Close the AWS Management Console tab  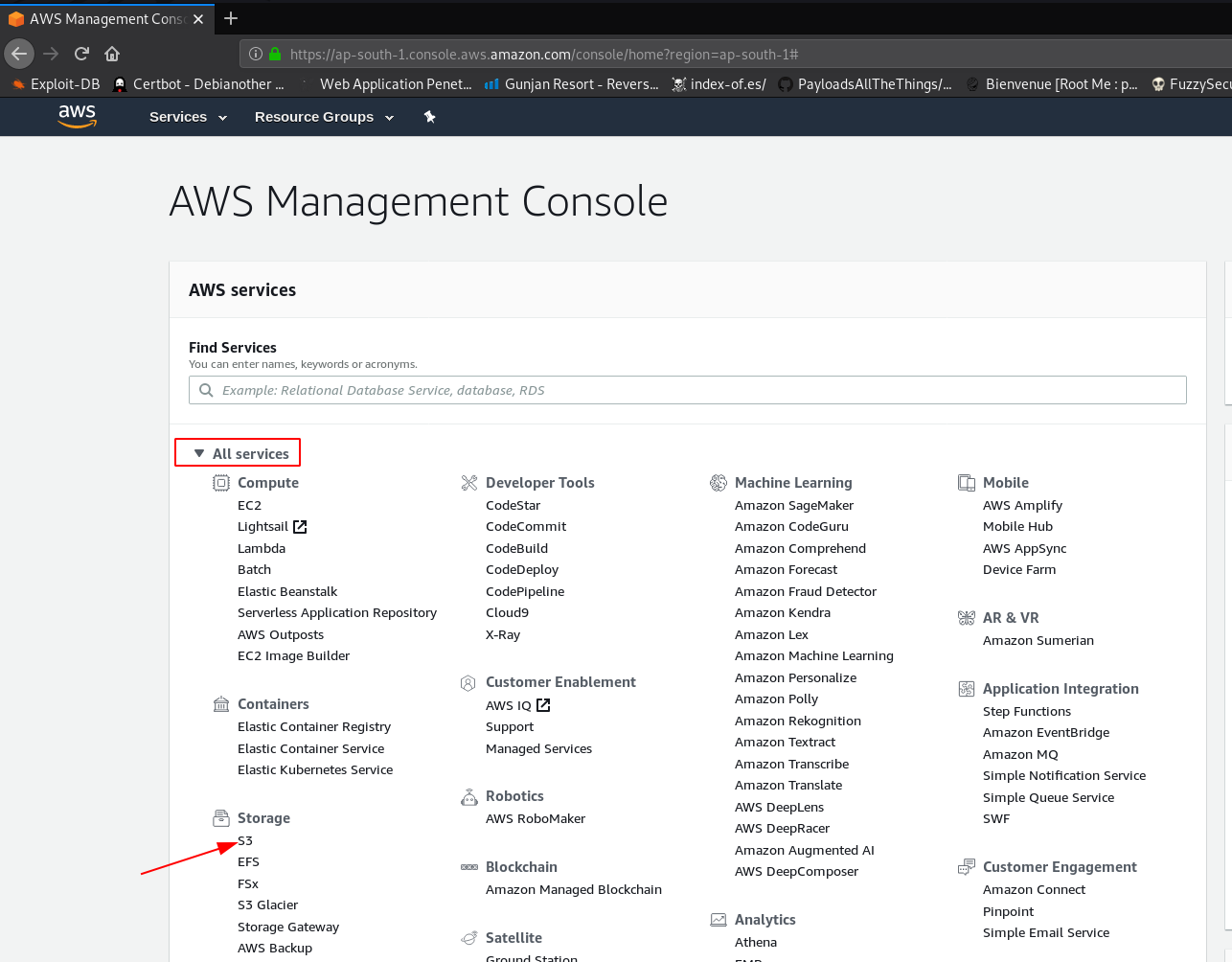[x=198, y=19]
